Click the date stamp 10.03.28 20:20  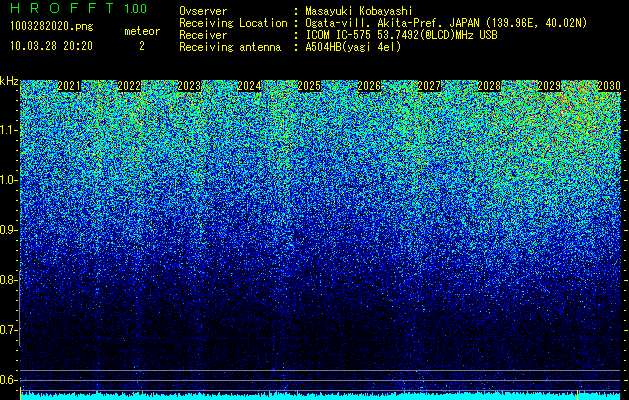coord(51,46)
